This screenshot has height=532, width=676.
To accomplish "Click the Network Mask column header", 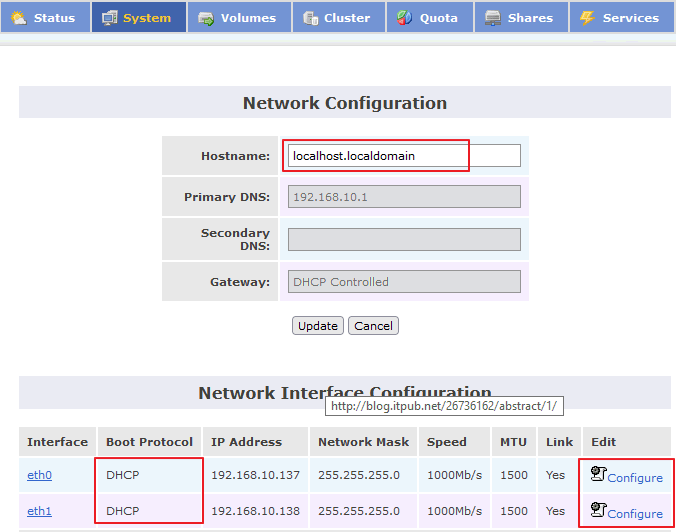I will [x=363, y=441].
